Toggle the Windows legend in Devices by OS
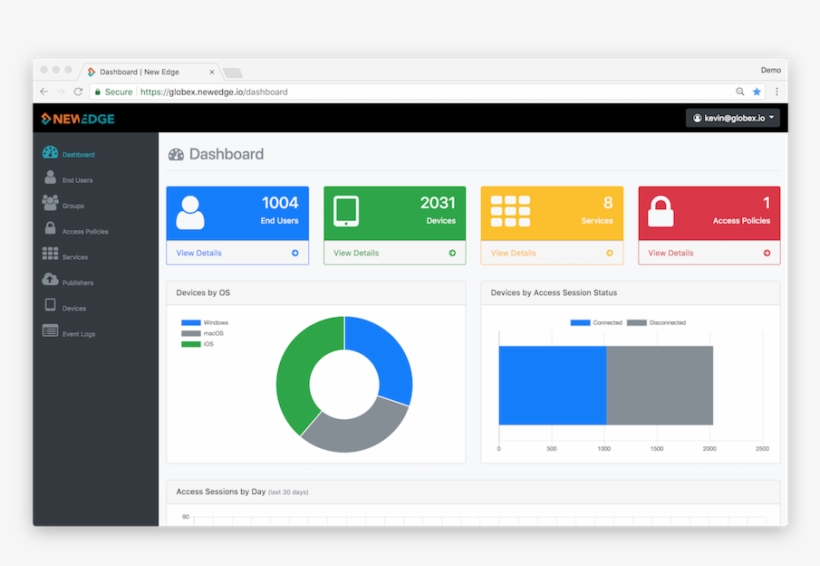 (x=204, y=323)
